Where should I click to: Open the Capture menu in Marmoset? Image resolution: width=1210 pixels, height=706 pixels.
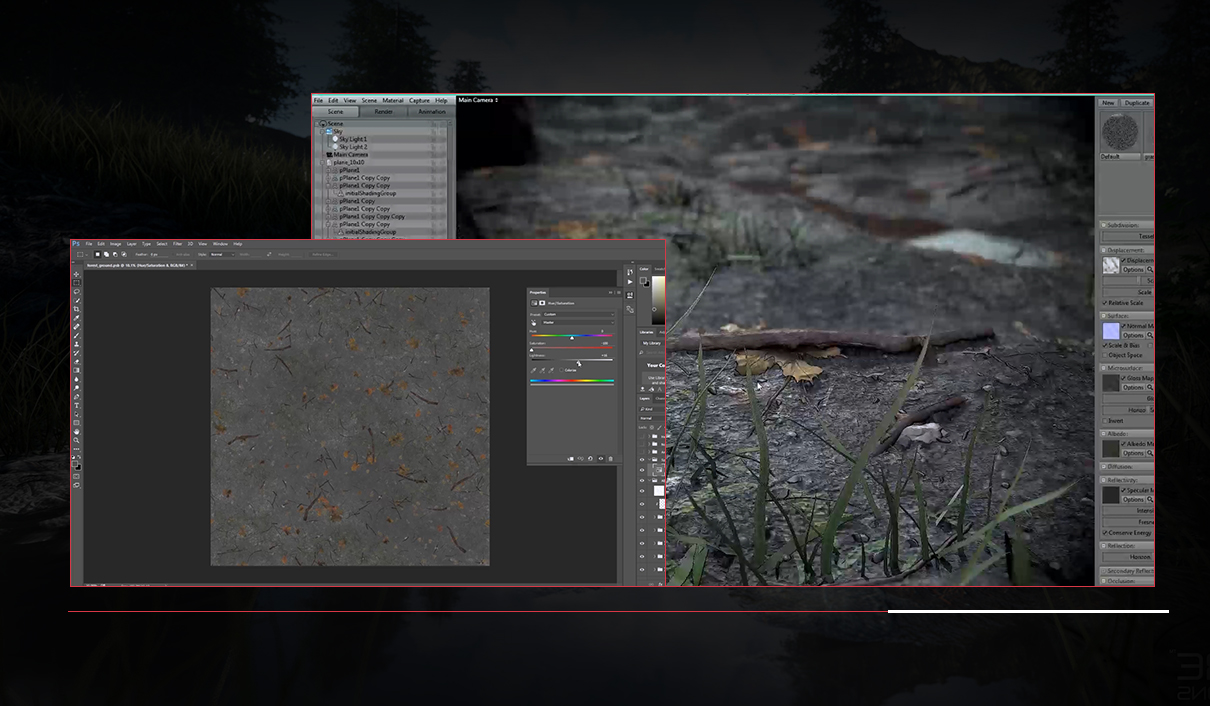click(x=420, y=100)
